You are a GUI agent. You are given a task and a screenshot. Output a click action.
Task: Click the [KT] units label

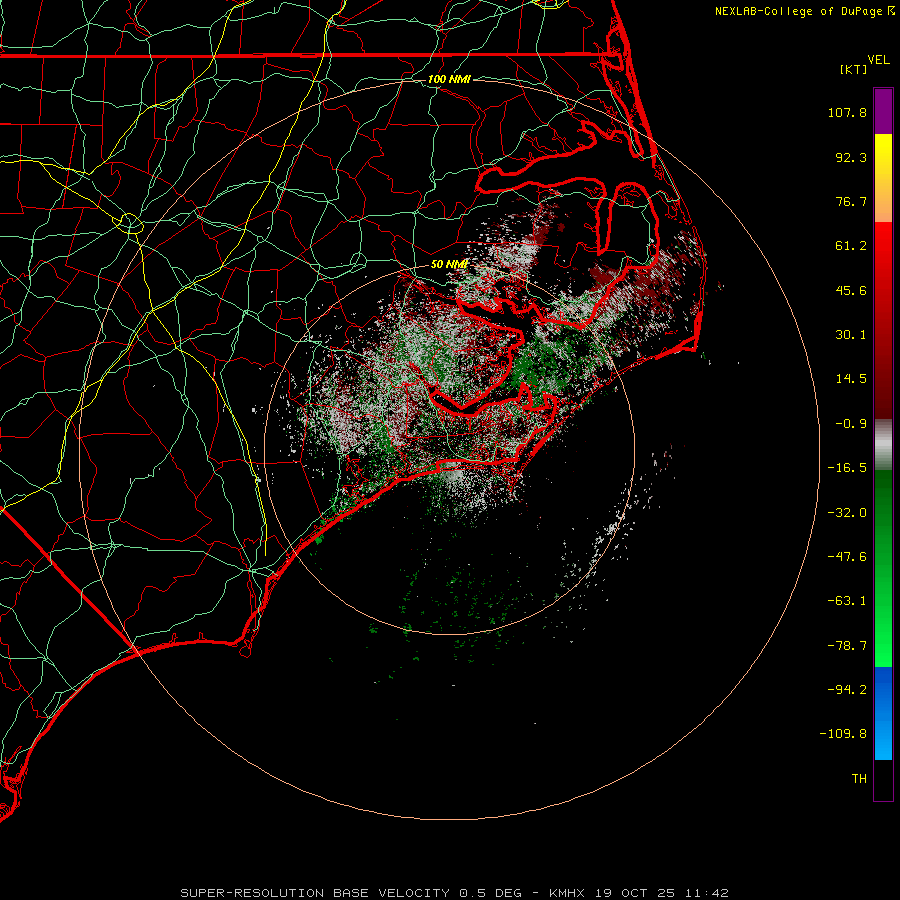pos(854,69)
